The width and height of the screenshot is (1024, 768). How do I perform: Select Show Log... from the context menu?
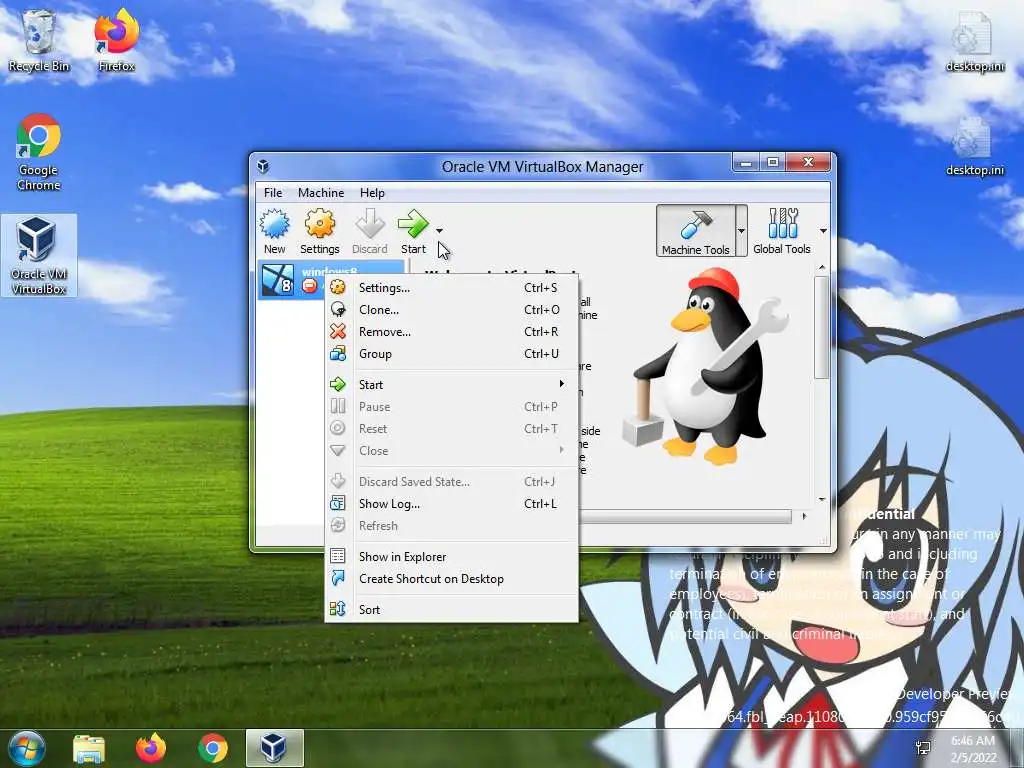451,504
